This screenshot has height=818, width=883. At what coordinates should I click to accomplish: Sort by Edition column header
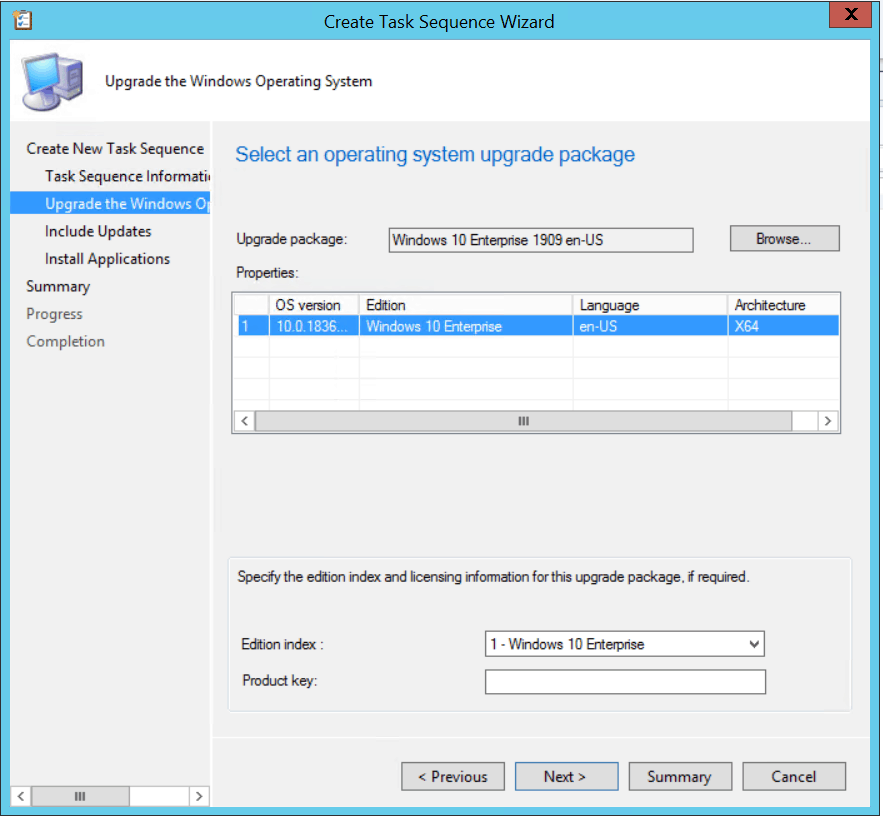466,305
